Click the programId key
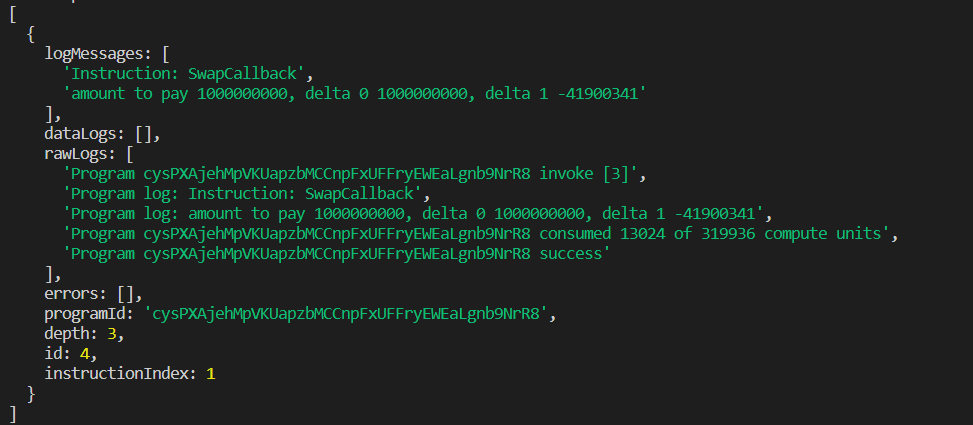This screenshot has height=425, width=973. click(90, 313)
